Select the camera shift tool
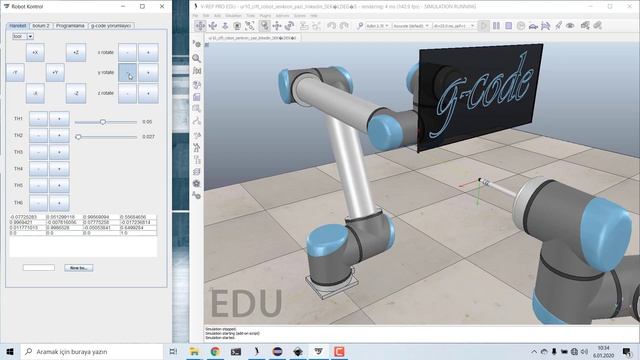This screenshot has height=360, width=640. click(225, 26)
